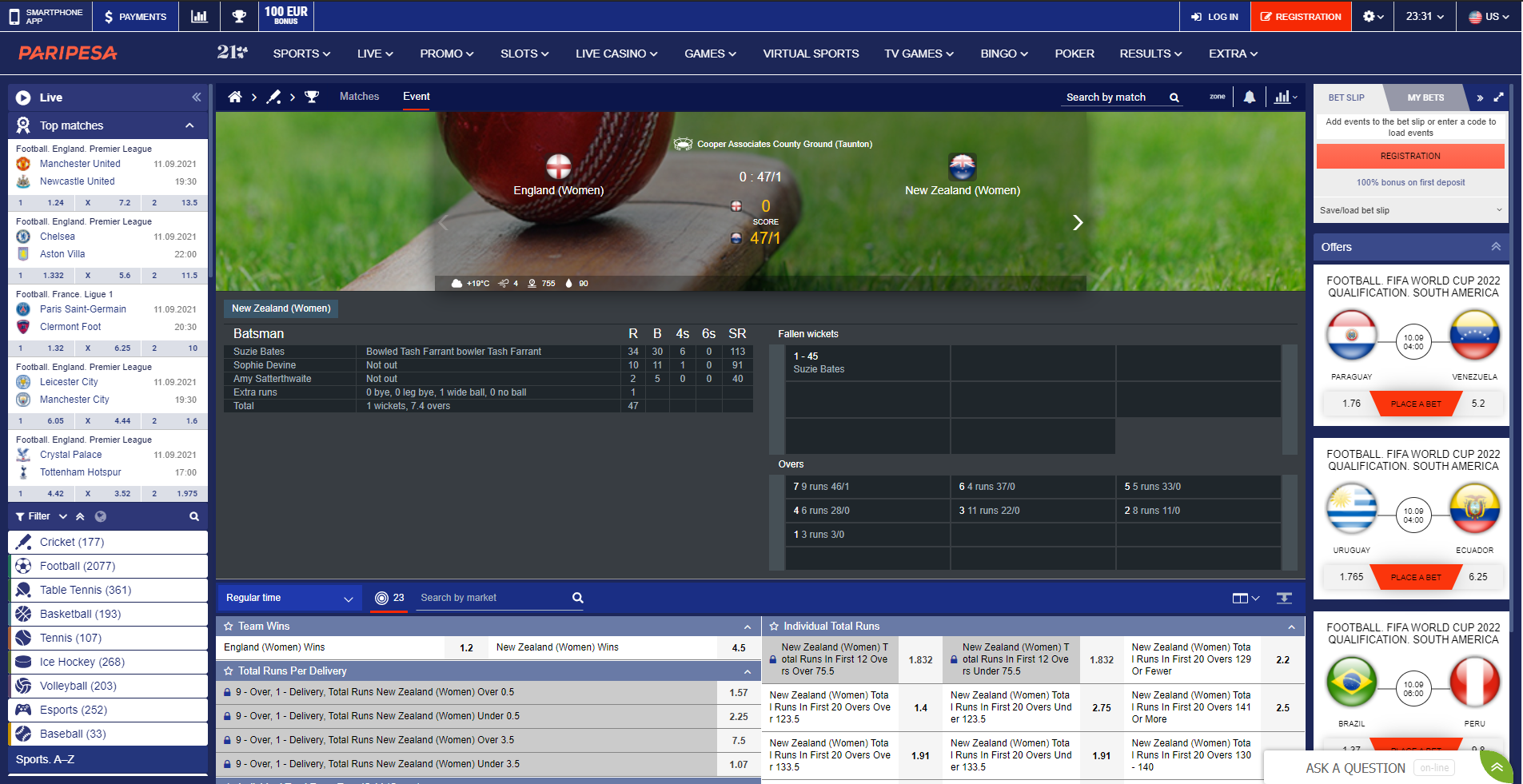Open the POKER page
1523x784 pixels.
coord(1074,54)
